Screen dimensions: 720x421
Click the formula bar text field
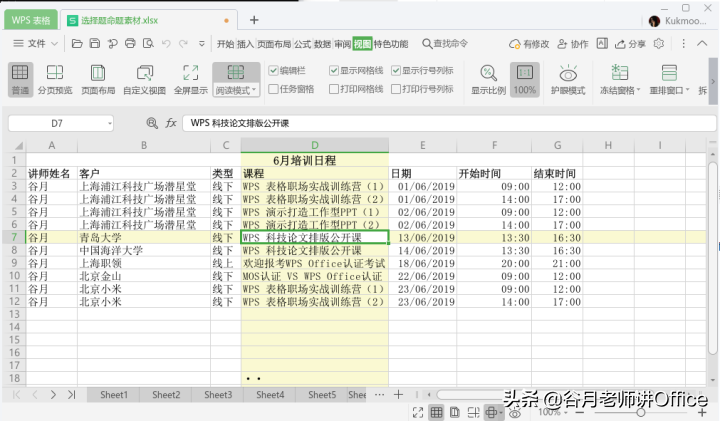(449, 123)
